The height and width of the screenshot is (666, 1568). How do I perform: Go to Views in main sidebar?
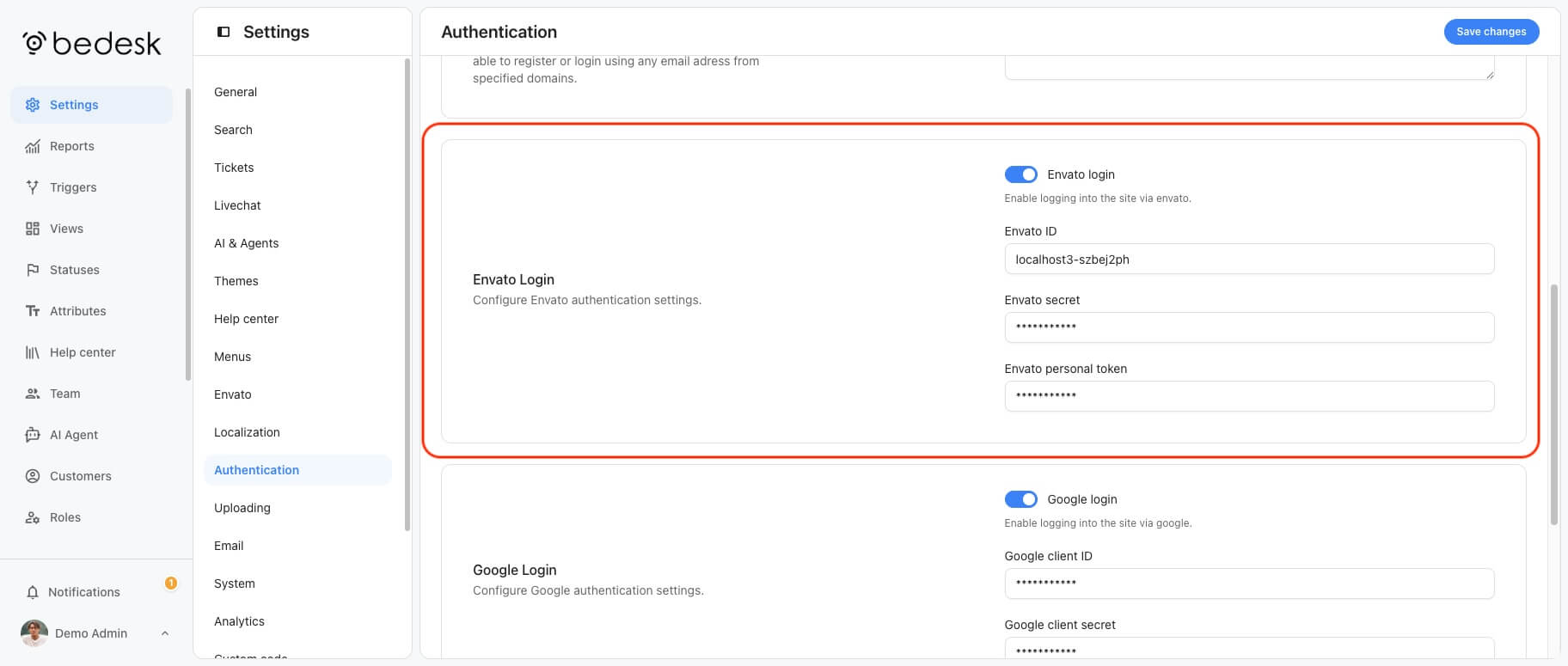click(x=91, y=229)
